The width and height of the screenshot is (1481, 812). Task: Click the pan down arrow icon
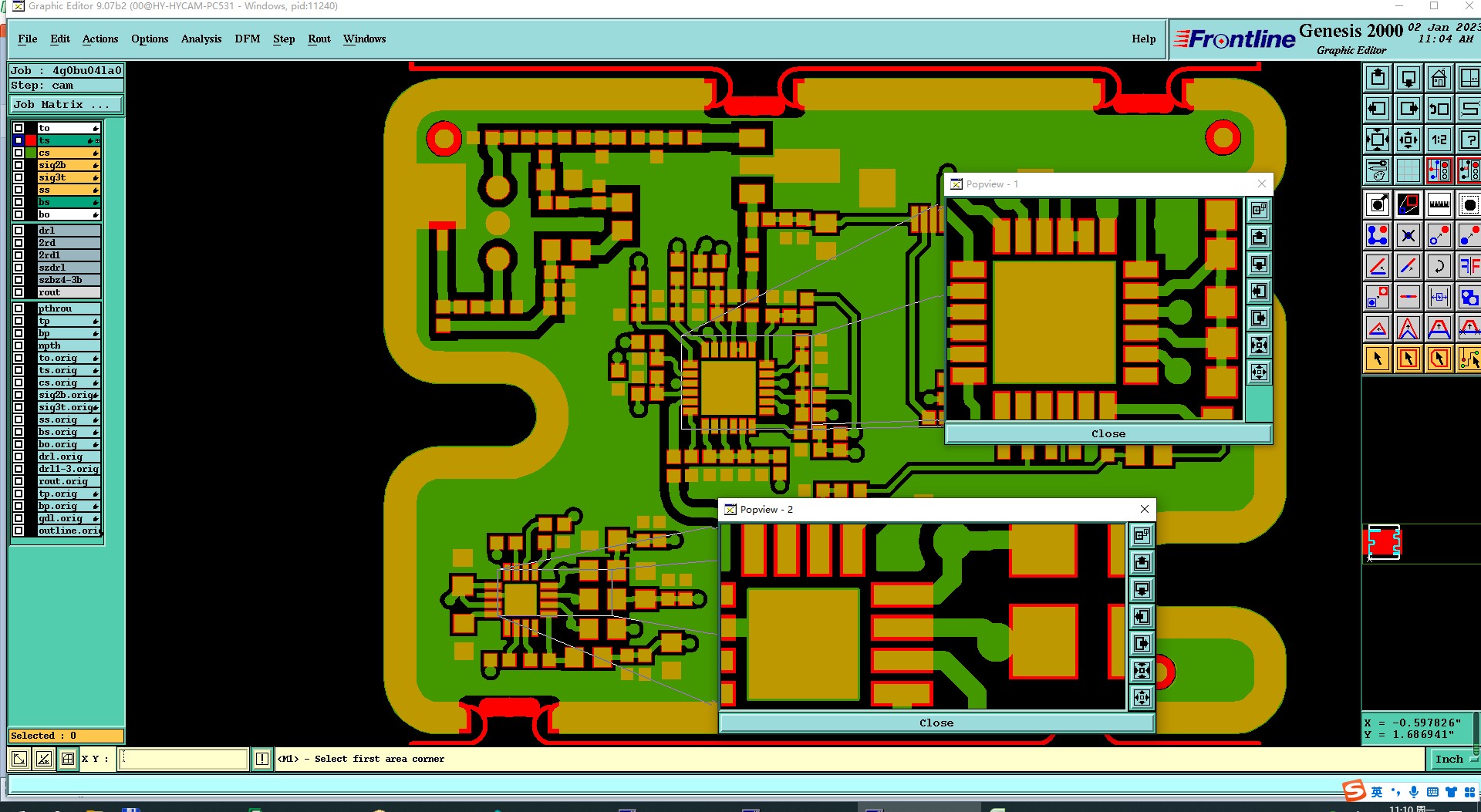coord(1408,78)
